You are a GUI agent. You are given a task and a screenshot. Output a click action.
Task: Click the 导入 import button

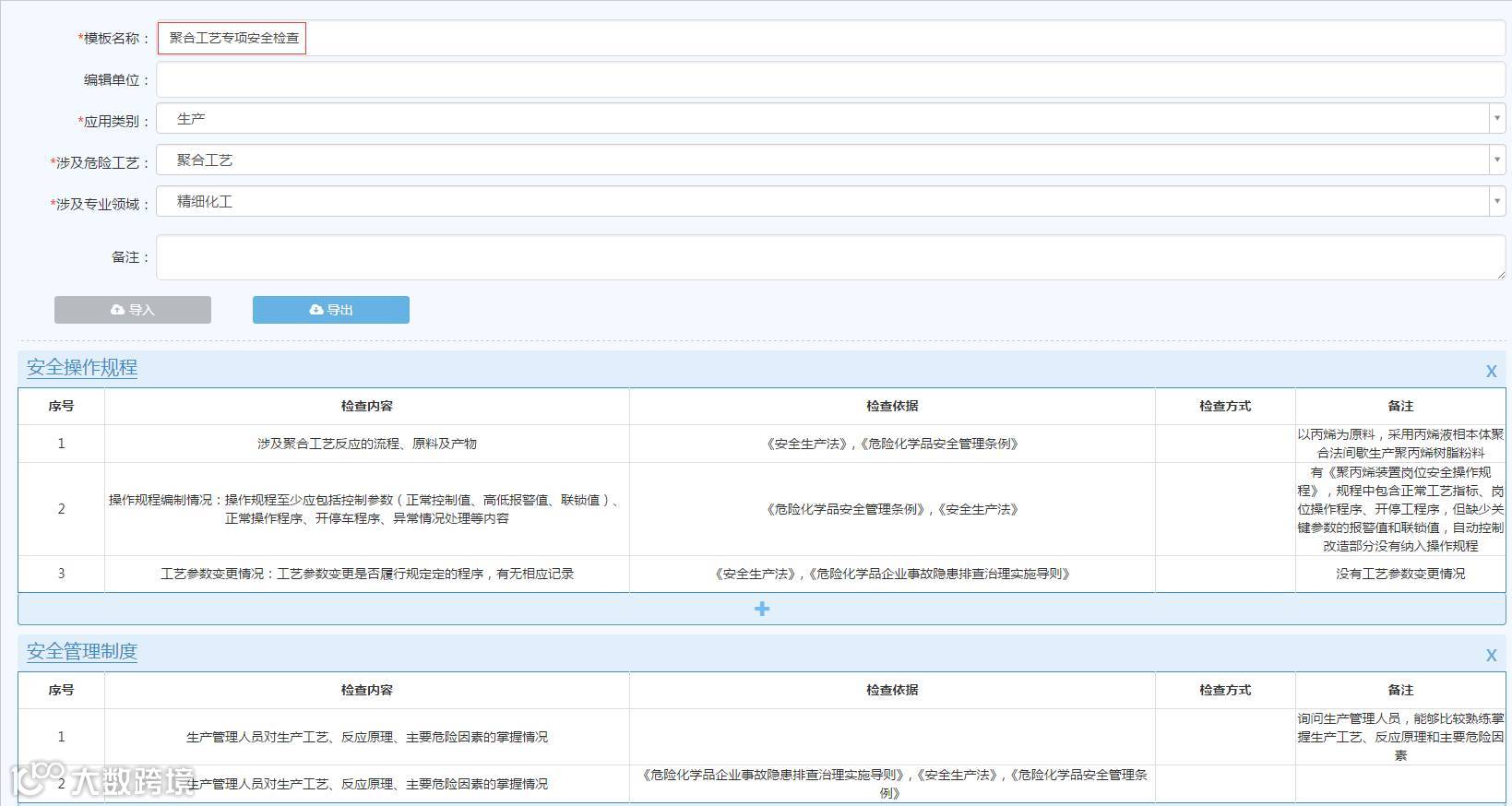tap(133, 310)
